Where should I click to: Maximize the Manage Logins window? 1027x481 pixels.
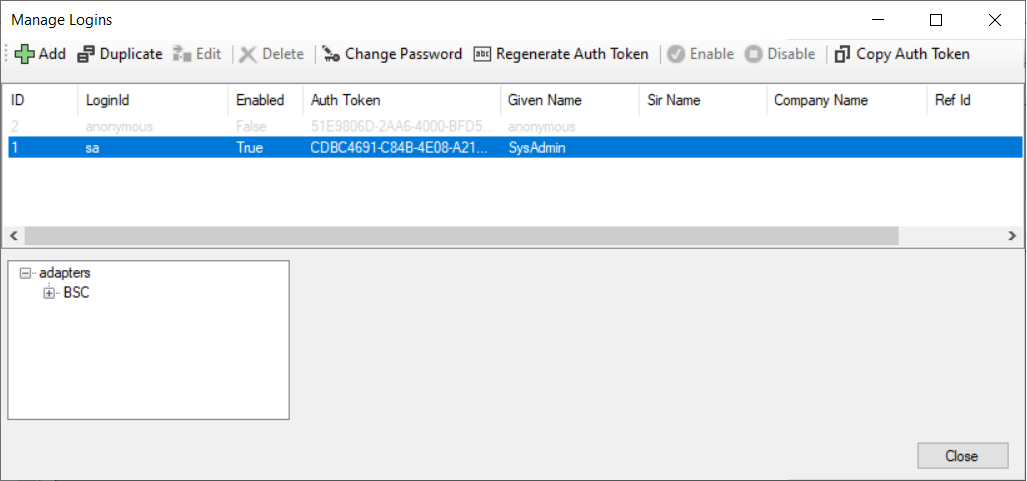click(936, 20)
